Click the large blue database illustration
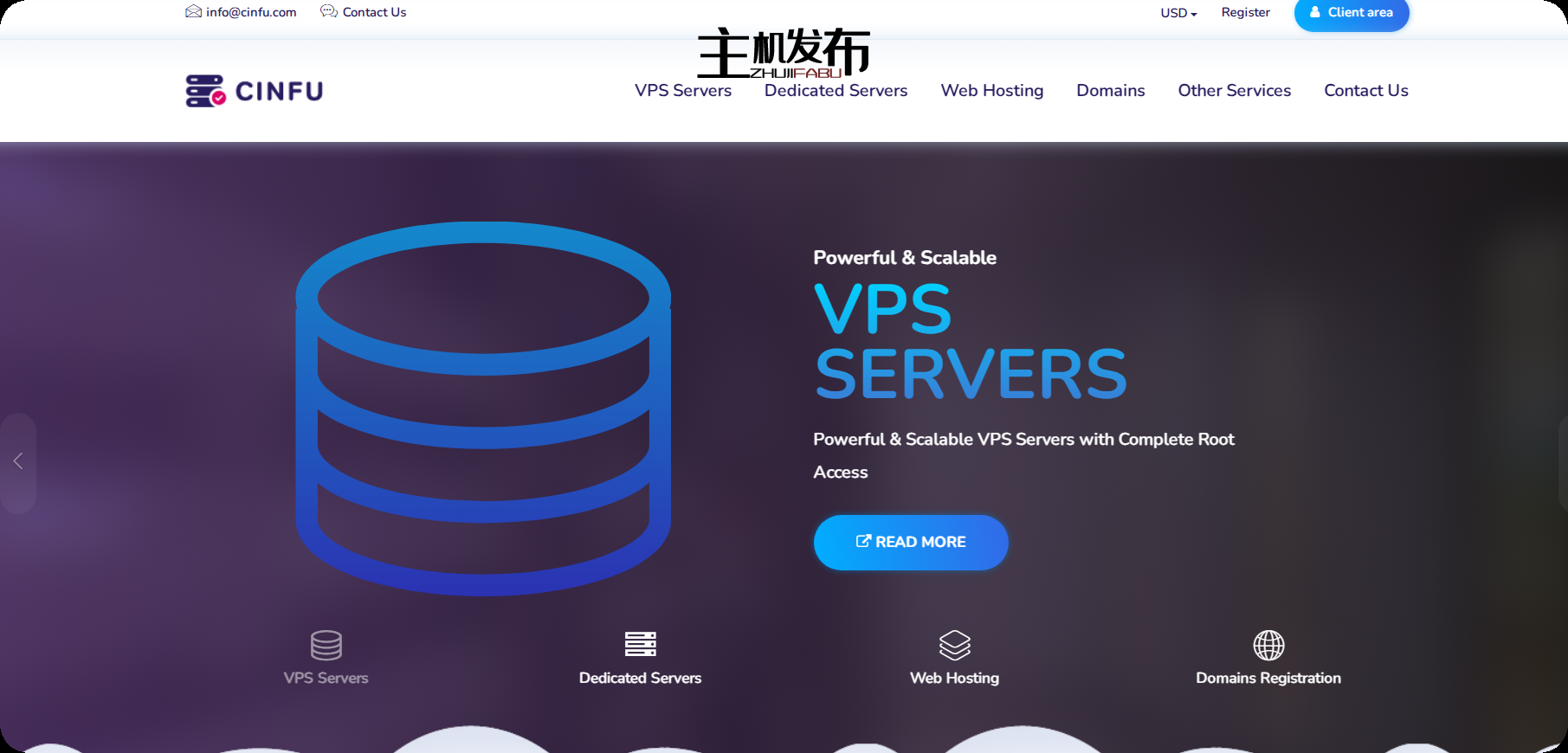Screen dimensions: 1568x753 483,409
